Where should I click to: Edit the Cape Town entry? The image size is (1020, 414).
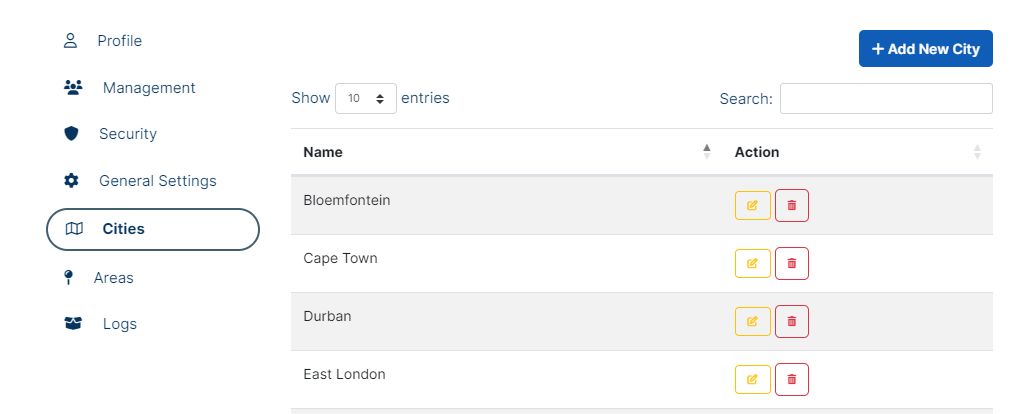[752, 263]
